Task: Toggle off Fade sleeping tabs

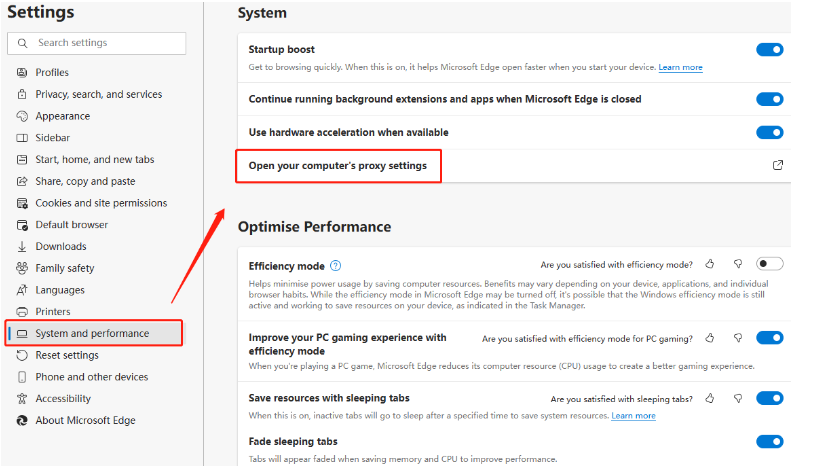Action: (x=769, y=442)
